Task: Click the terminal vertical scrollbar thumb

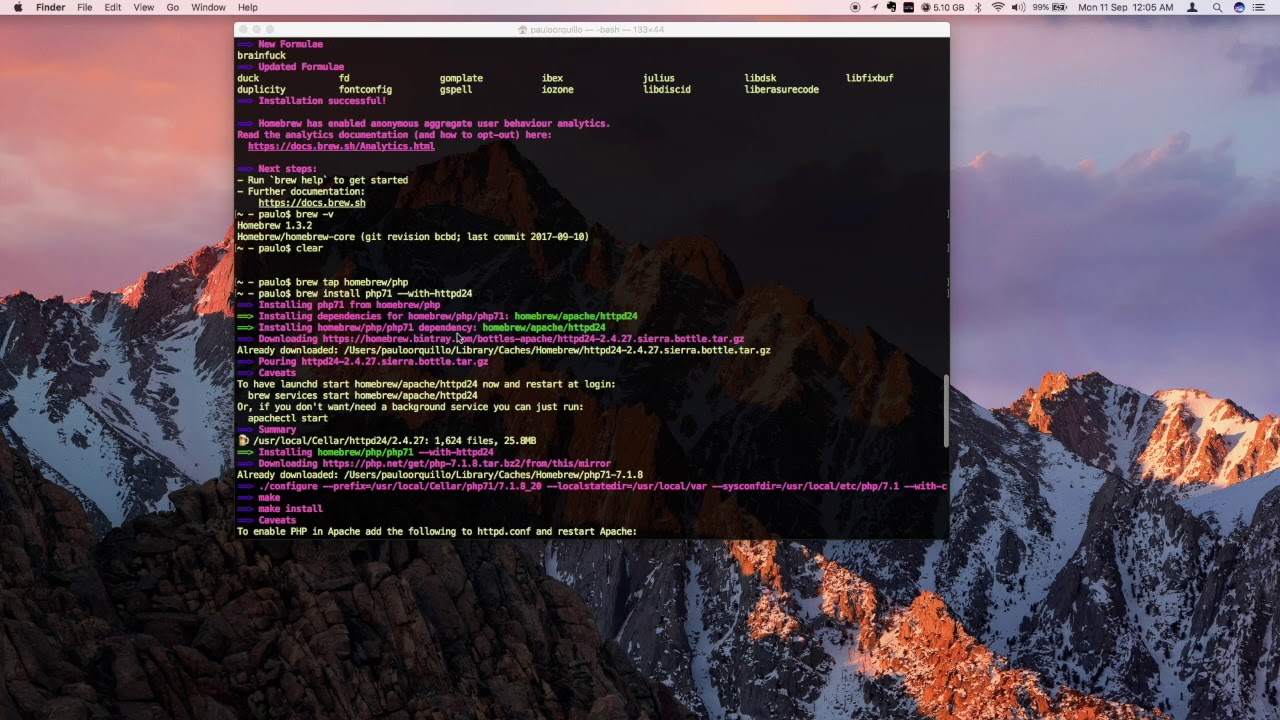Action: coord(945,411)
